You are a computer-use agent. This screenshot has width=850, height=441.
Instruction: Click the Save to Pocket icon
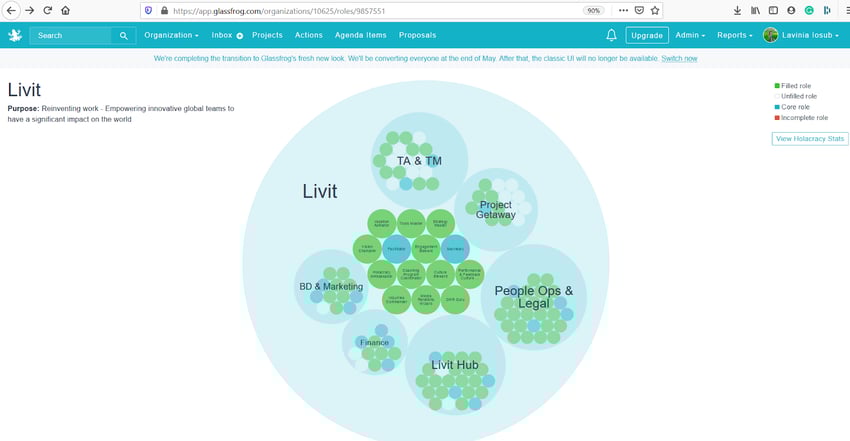coord(639,10)
